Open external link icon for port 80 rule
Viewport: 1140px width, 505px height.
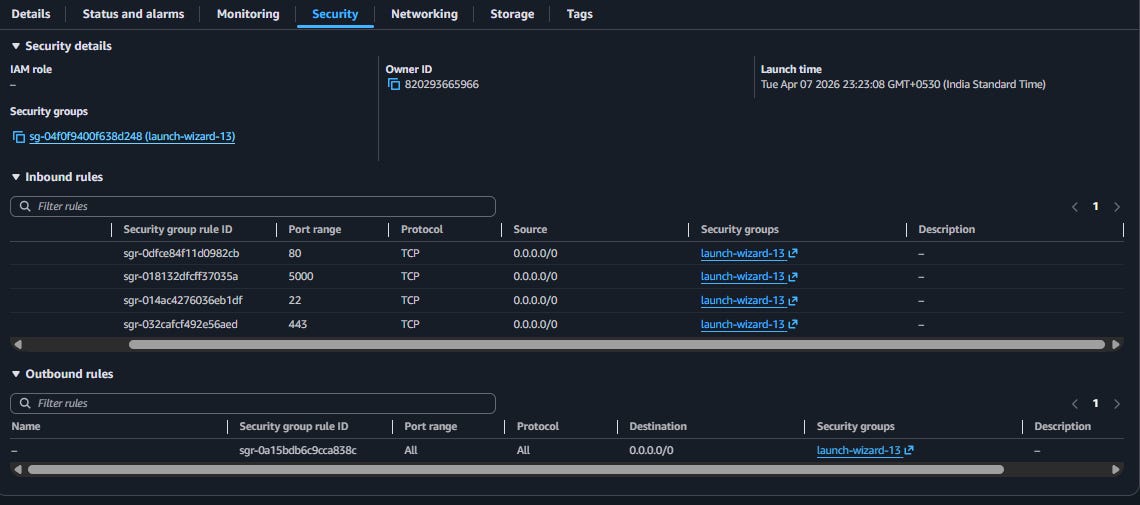point(793,254)
